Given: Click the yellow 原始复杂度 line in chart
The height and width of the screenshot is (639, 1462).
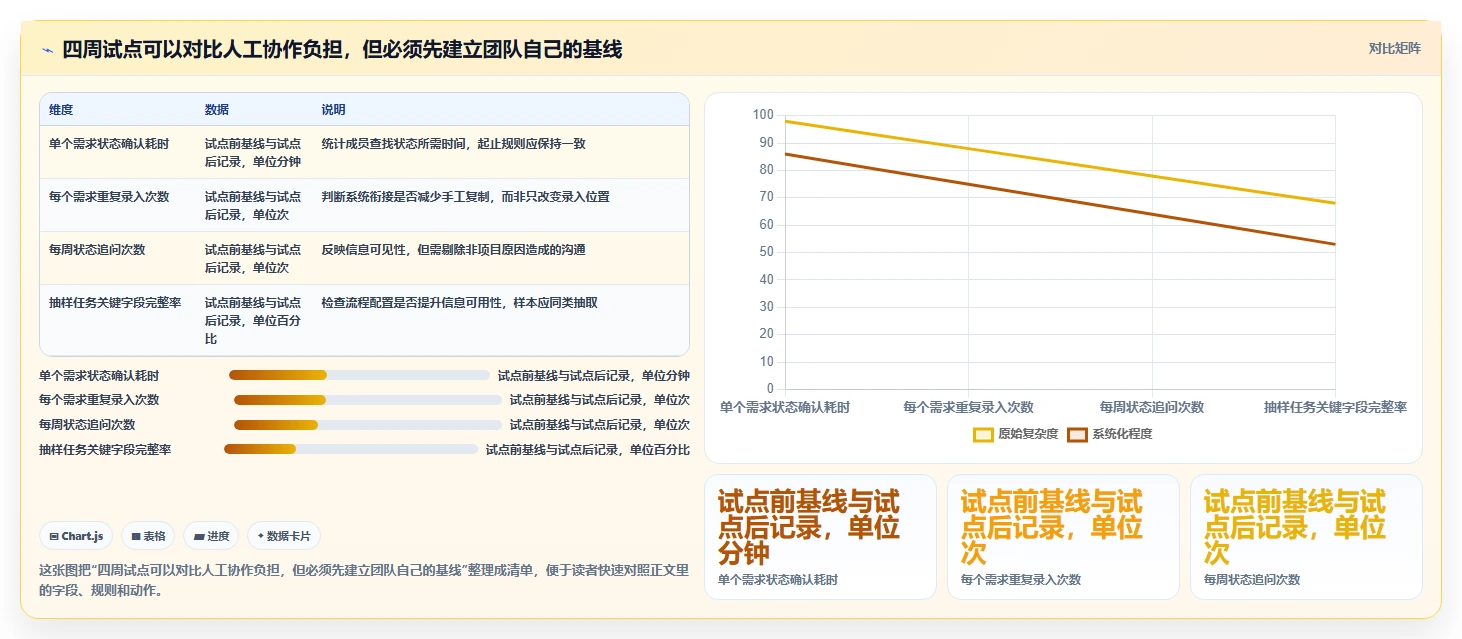Looking at the screenshot, I should (x=1060, y=163).
